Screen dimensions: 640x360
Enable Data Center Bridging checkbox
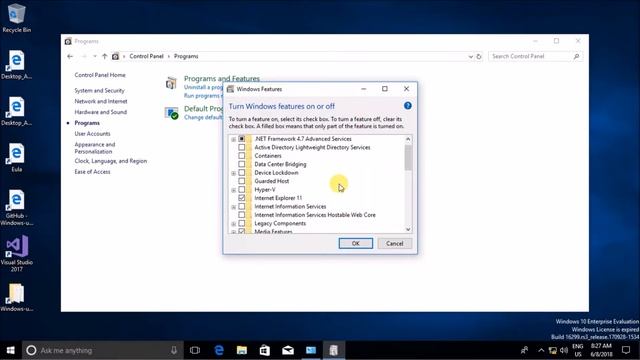click(x=242, y=164)
